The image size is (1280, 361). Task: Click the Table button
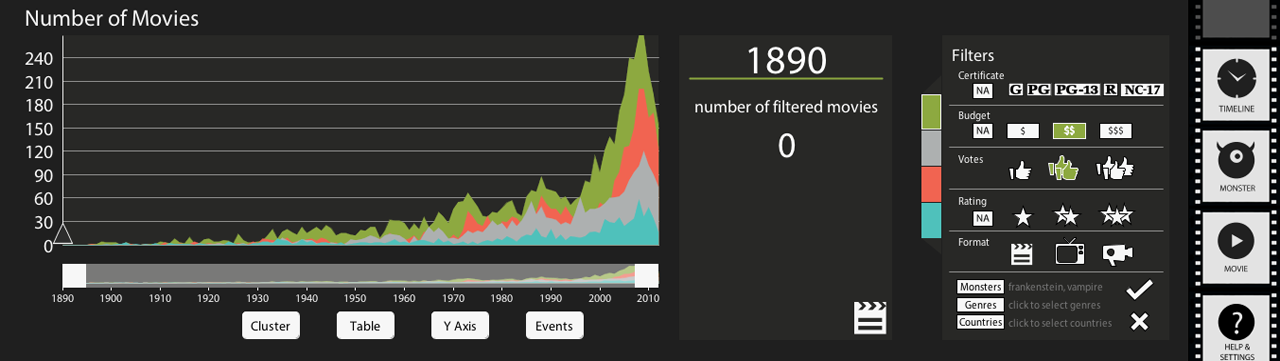365,326
